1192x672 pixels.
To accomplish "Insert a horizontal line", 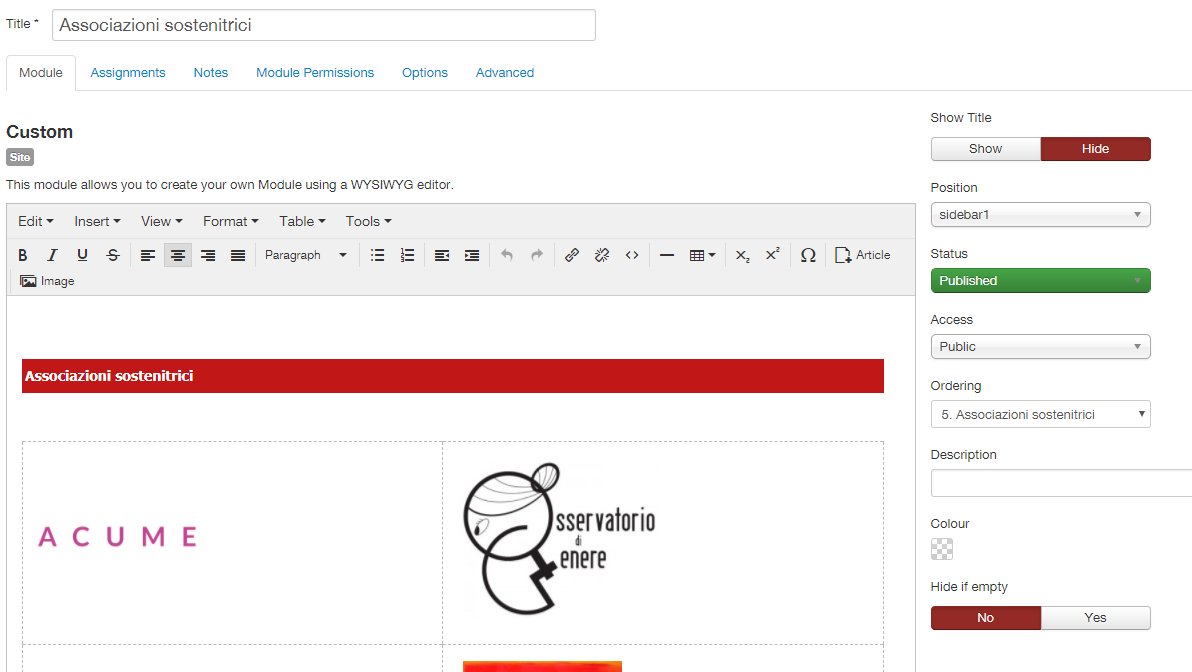I will click(x=667, y=255).
